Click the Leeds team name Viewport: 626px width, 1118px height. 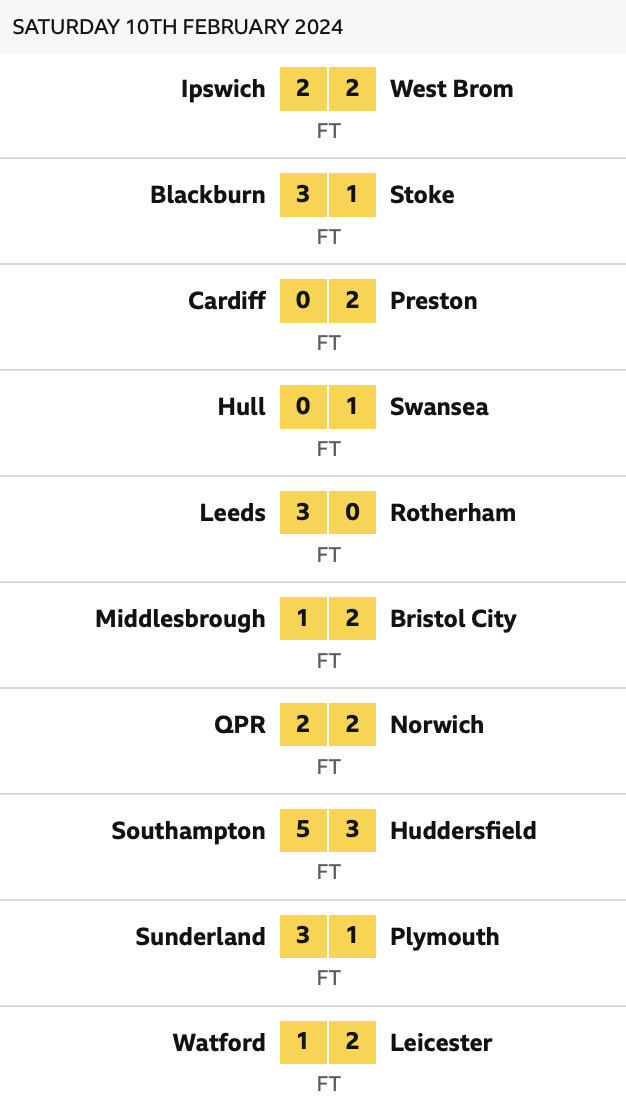tap(233, 513)
